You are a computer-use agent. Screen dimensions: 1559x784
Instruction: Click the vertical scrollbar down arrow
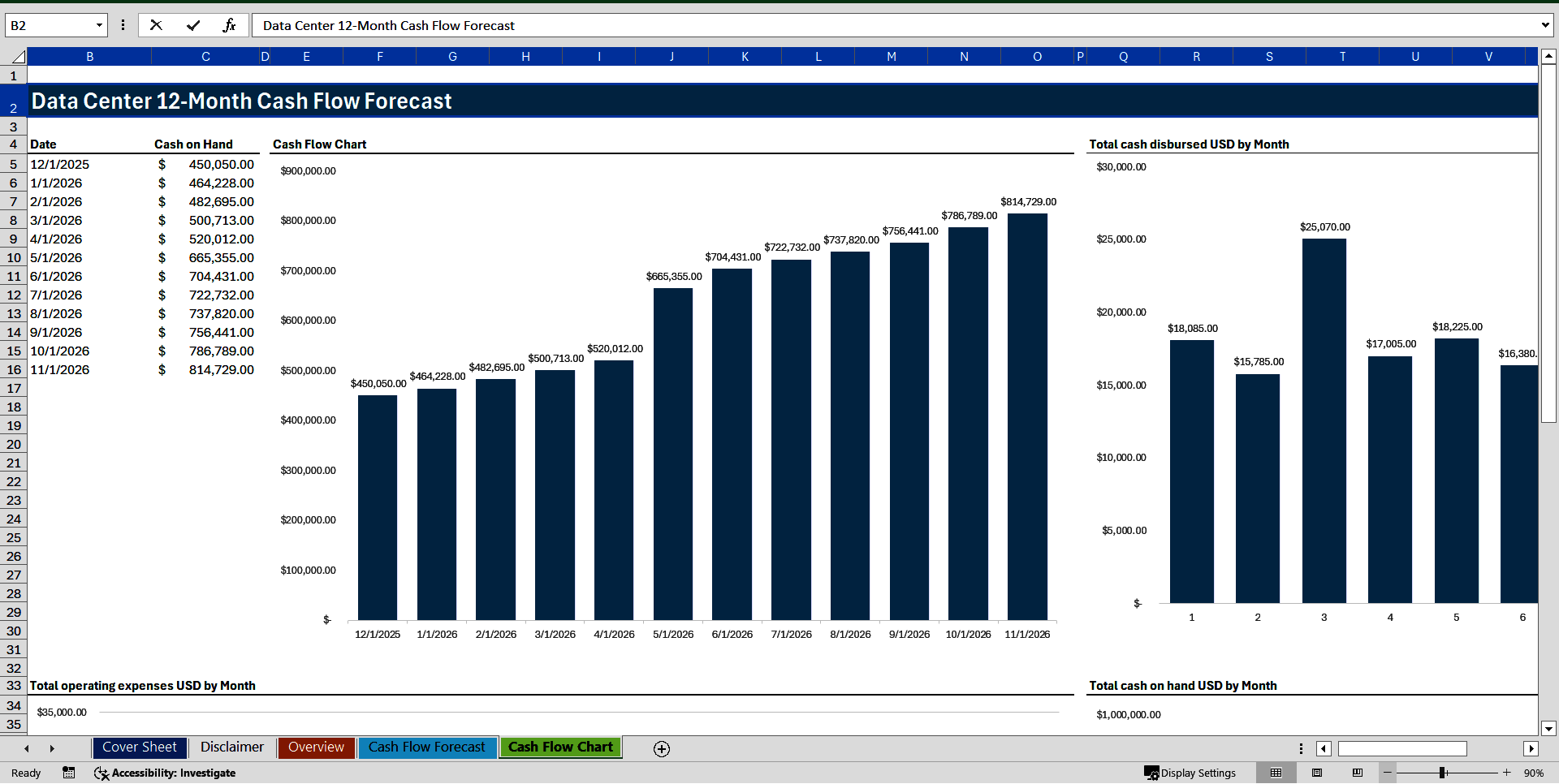click(x=1550, y=728)
